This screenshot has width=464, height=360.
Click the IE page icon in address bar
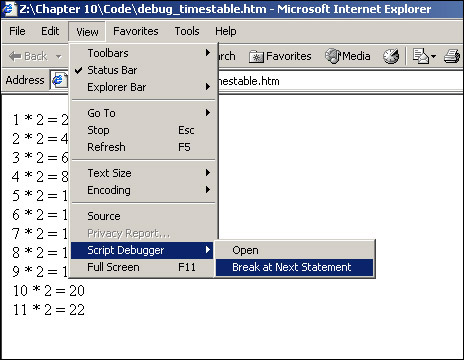[59, 80]
